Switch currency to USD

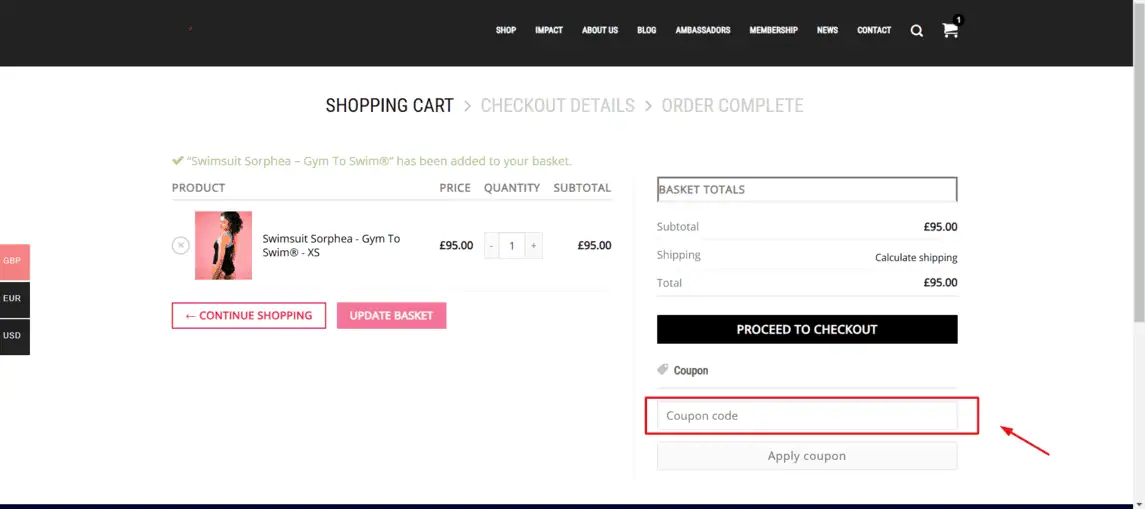tap(15, 336)
